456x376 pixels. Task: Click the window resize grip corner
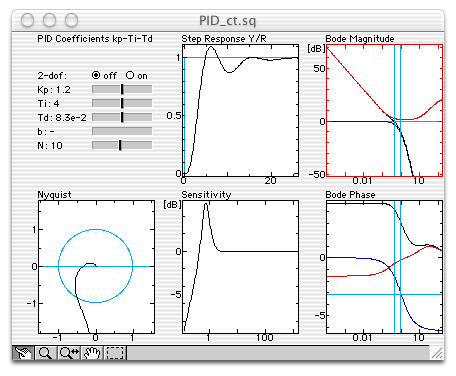[437, 353]
